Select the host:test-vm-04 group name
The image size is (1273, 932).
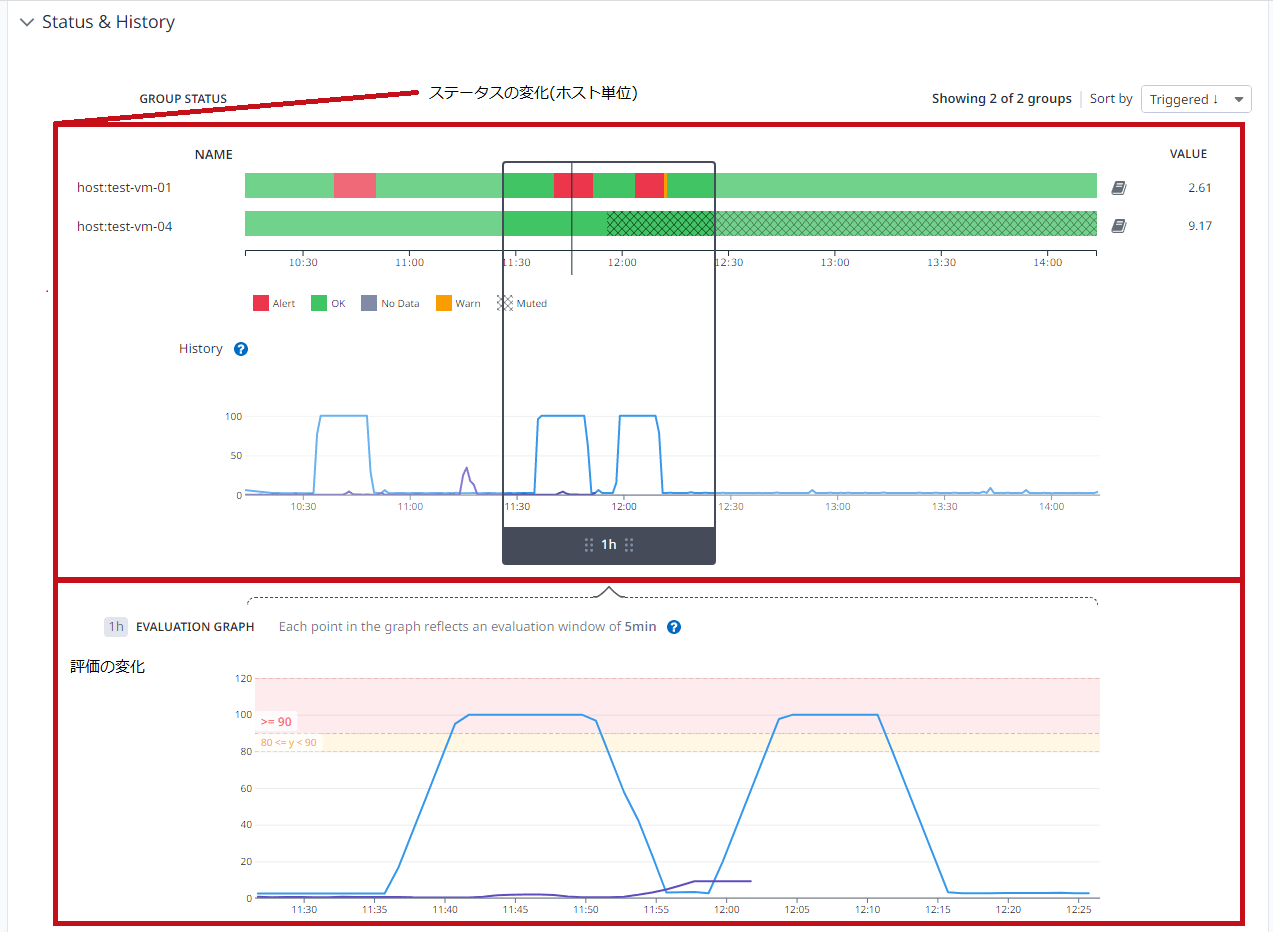coord(125,226)
